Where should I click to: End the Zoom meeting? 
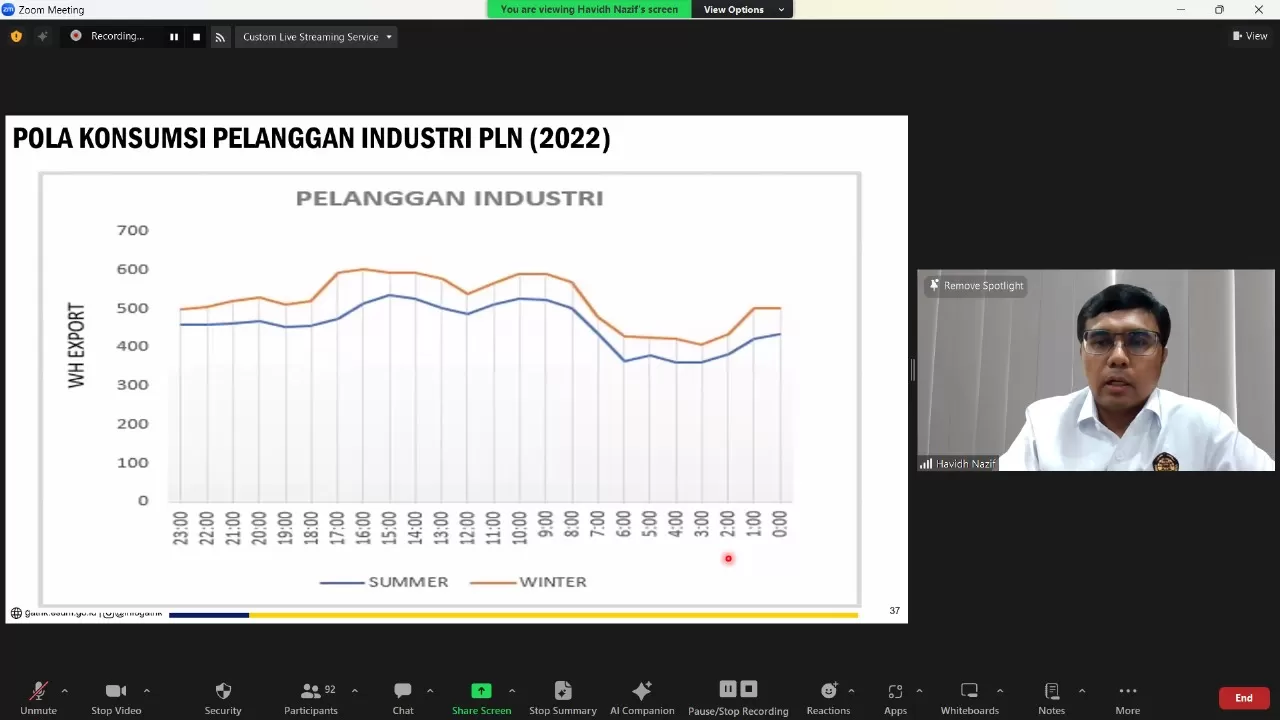(x=1243, y=697)
